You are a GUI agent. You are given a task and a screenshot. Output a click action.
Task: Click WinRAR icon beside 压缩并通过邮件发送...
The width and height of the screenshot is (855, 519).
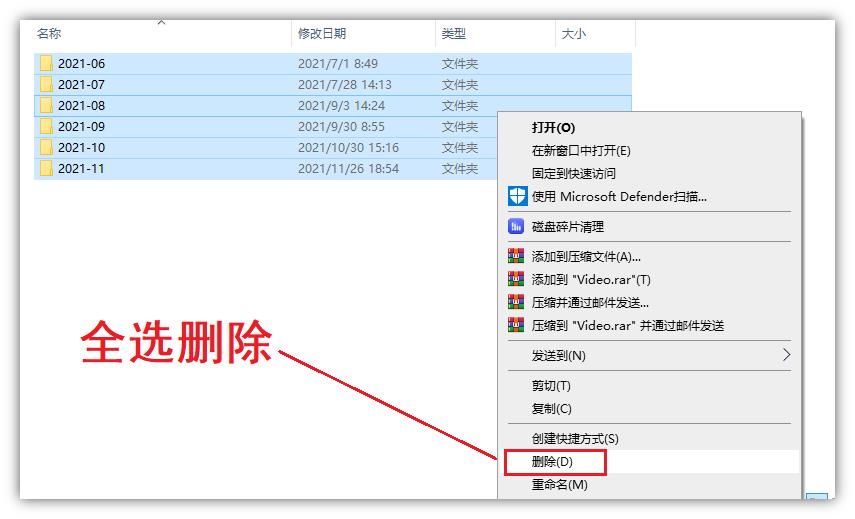pyautogui.click(x=516, y=302)
